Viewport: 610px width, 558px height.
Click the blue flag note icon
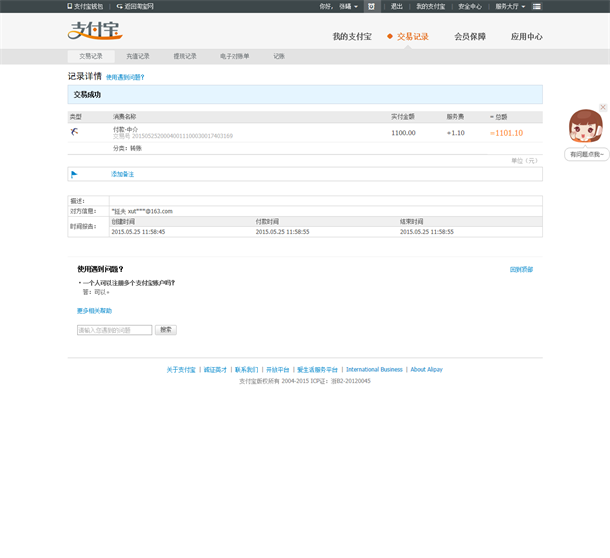tap(74, 174)
